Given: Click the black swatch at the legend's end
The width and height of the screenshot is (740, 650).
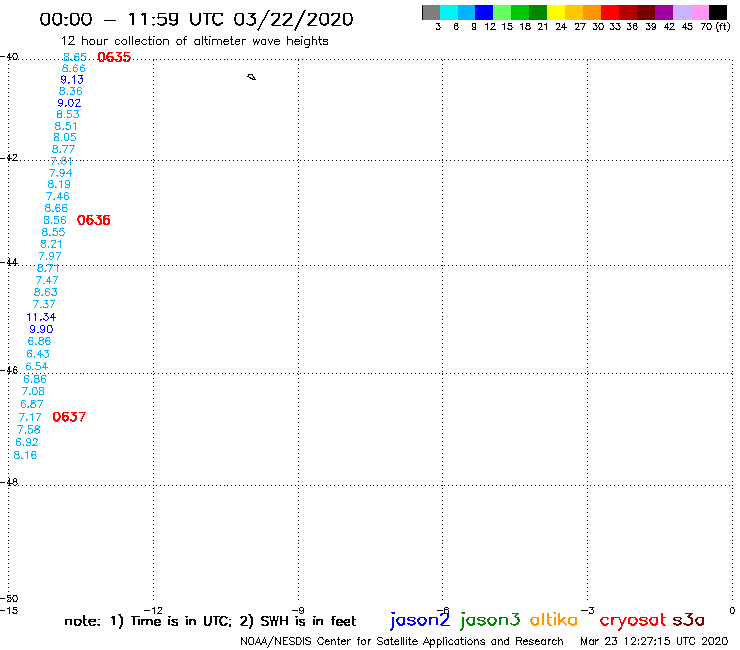Looking at the screenshot, I should 718,12.
